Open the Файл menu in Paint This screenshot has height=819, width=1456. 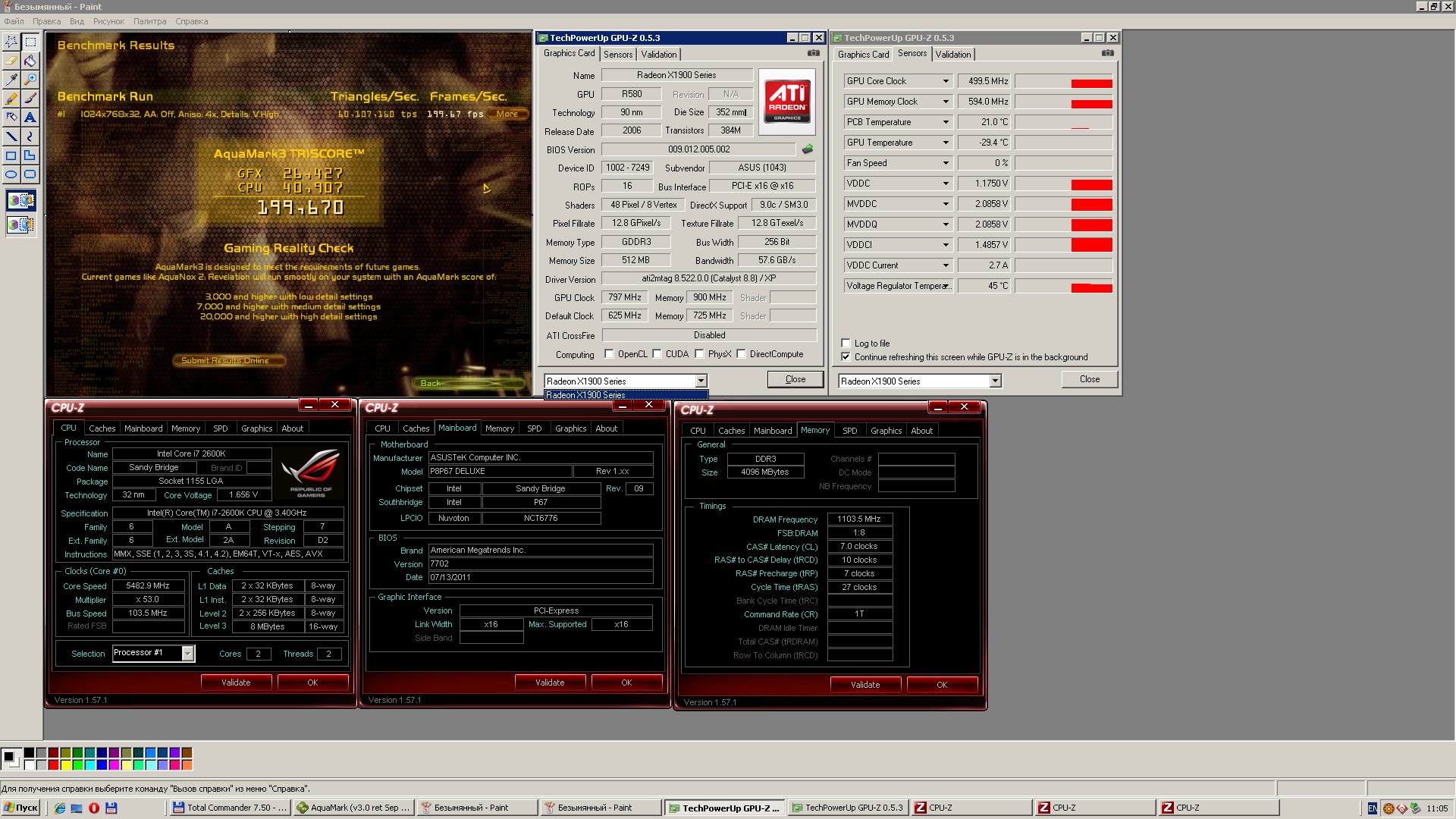coord(14,21)
